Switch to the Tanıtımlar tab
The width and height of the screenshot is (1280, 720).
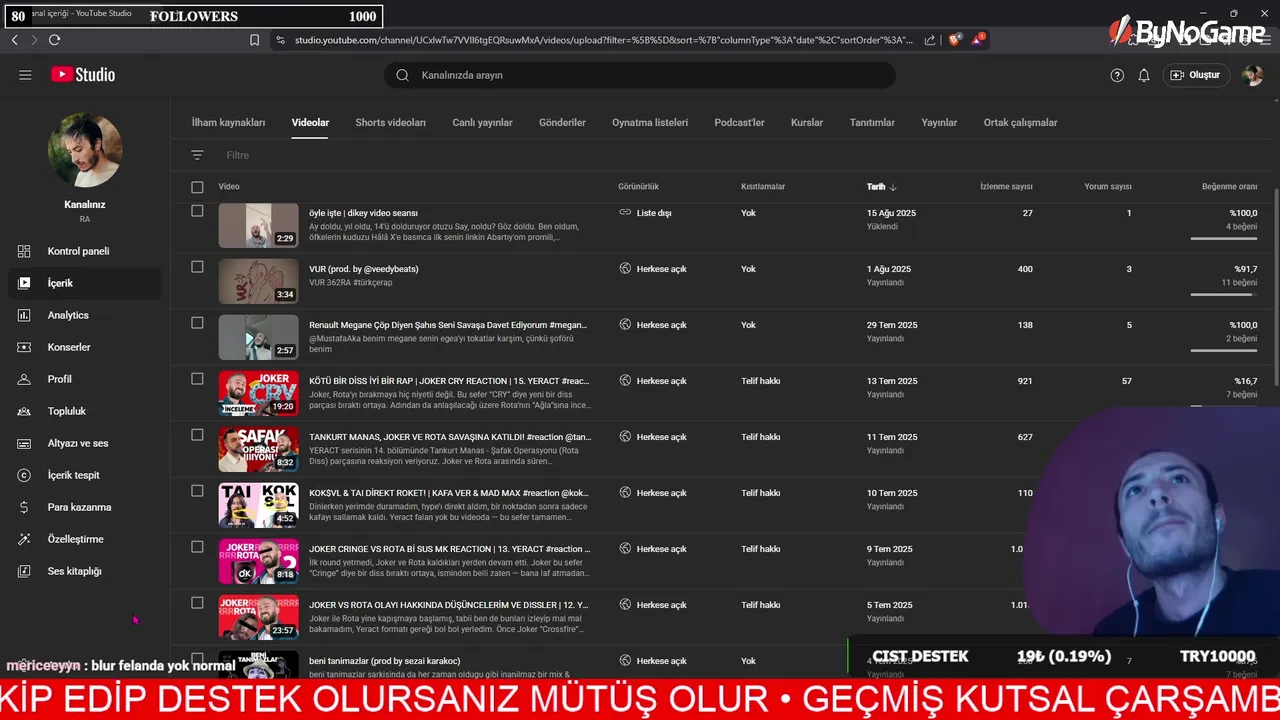coord(872,122)
